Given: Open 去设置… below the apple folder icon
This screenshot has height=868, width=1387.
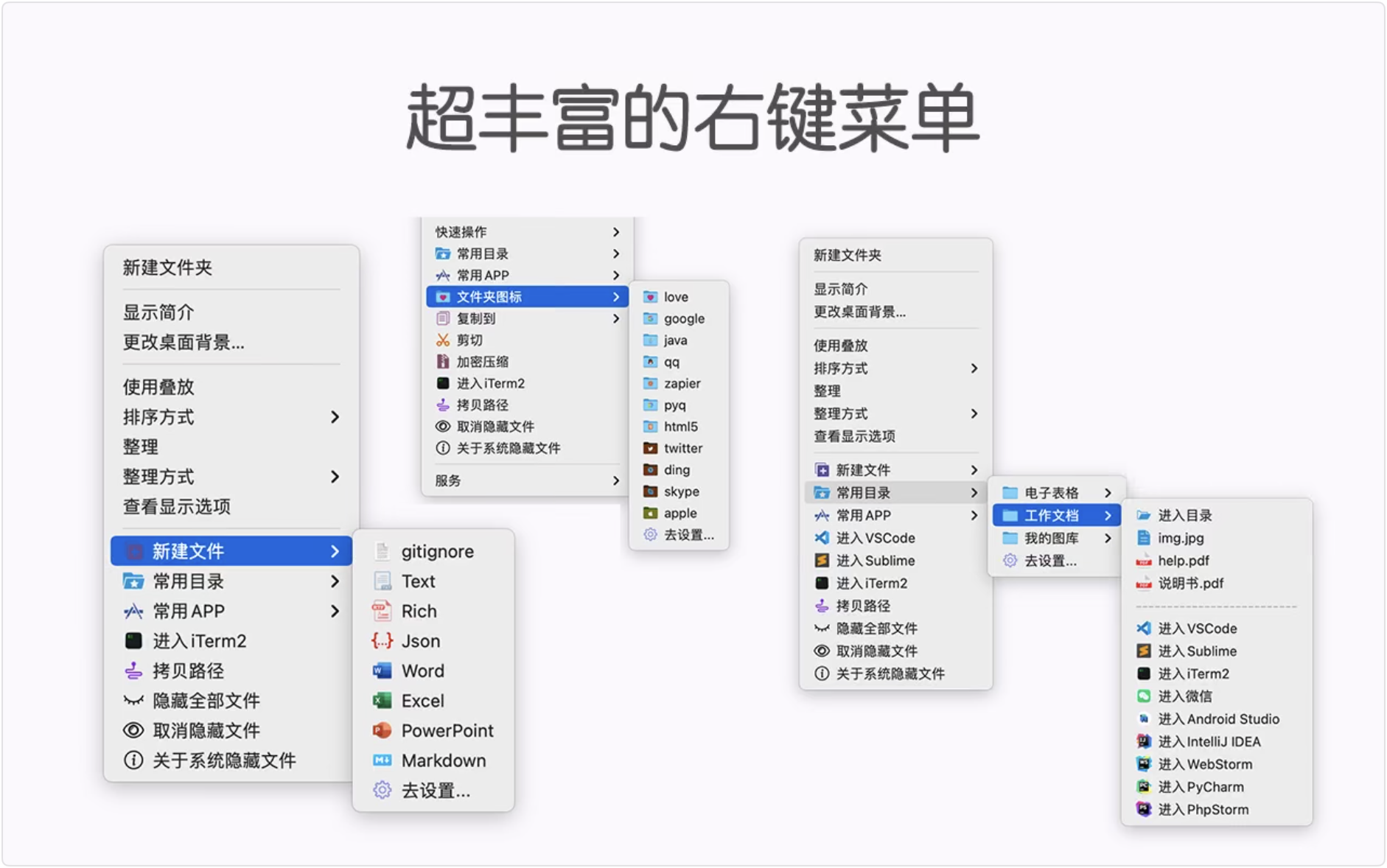Looking at the screenshot, I should tap(678, 535).
